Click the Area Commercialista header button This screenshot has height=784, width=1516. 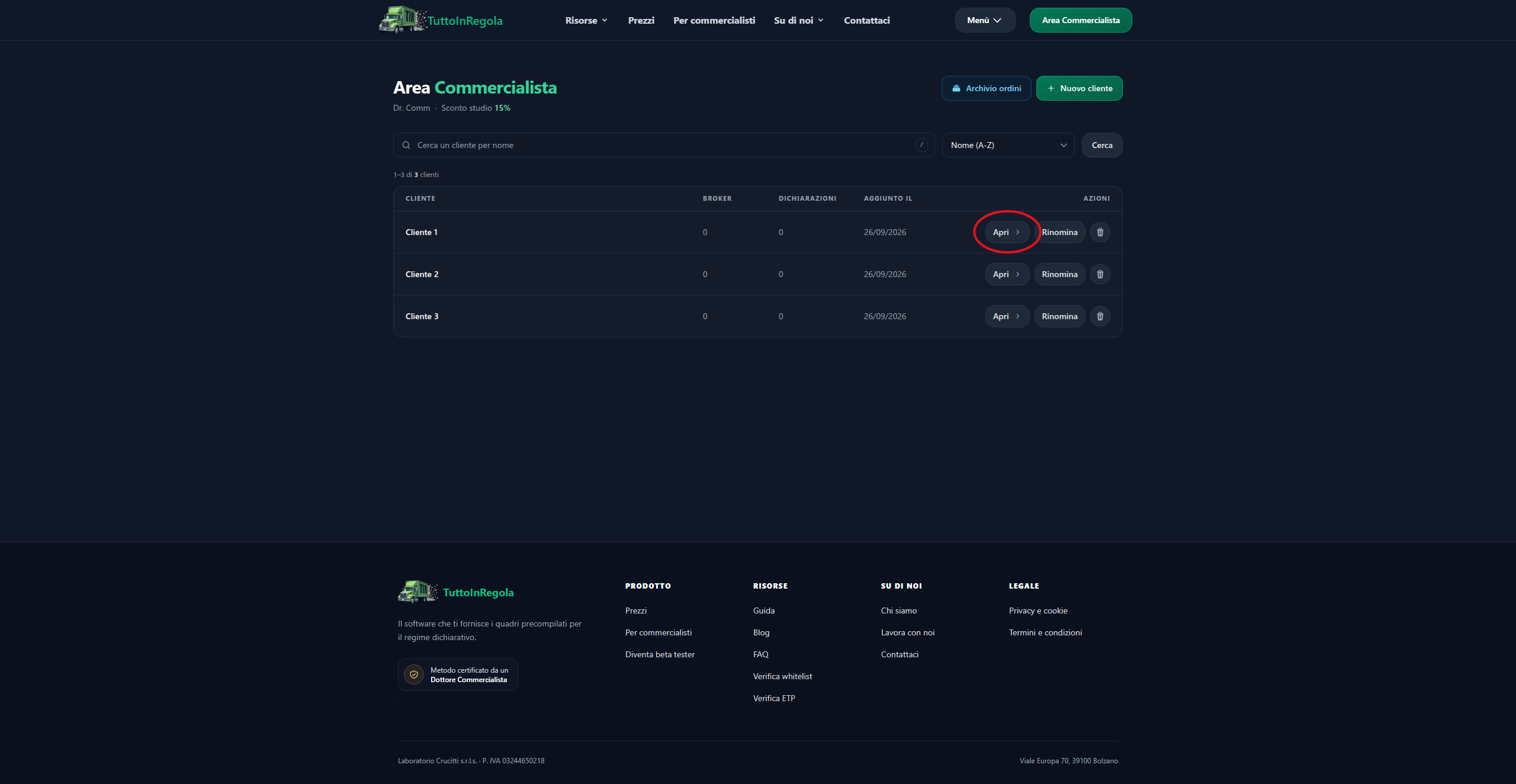[x=1081, y=20]
